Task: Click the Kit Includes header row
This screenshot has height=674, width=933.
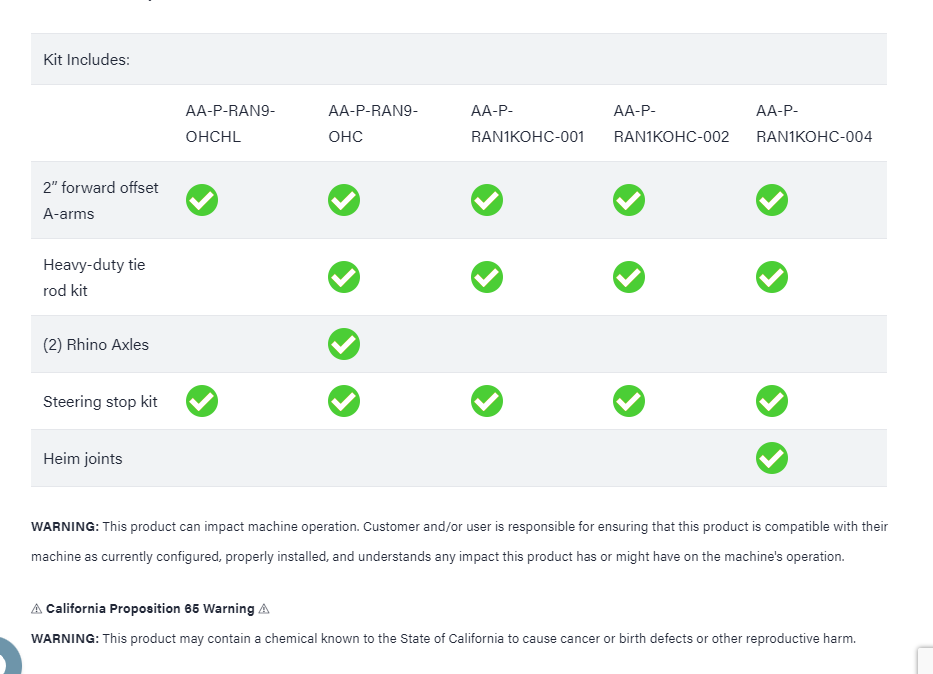Action: pyautogui.click(x=87, y=60)
